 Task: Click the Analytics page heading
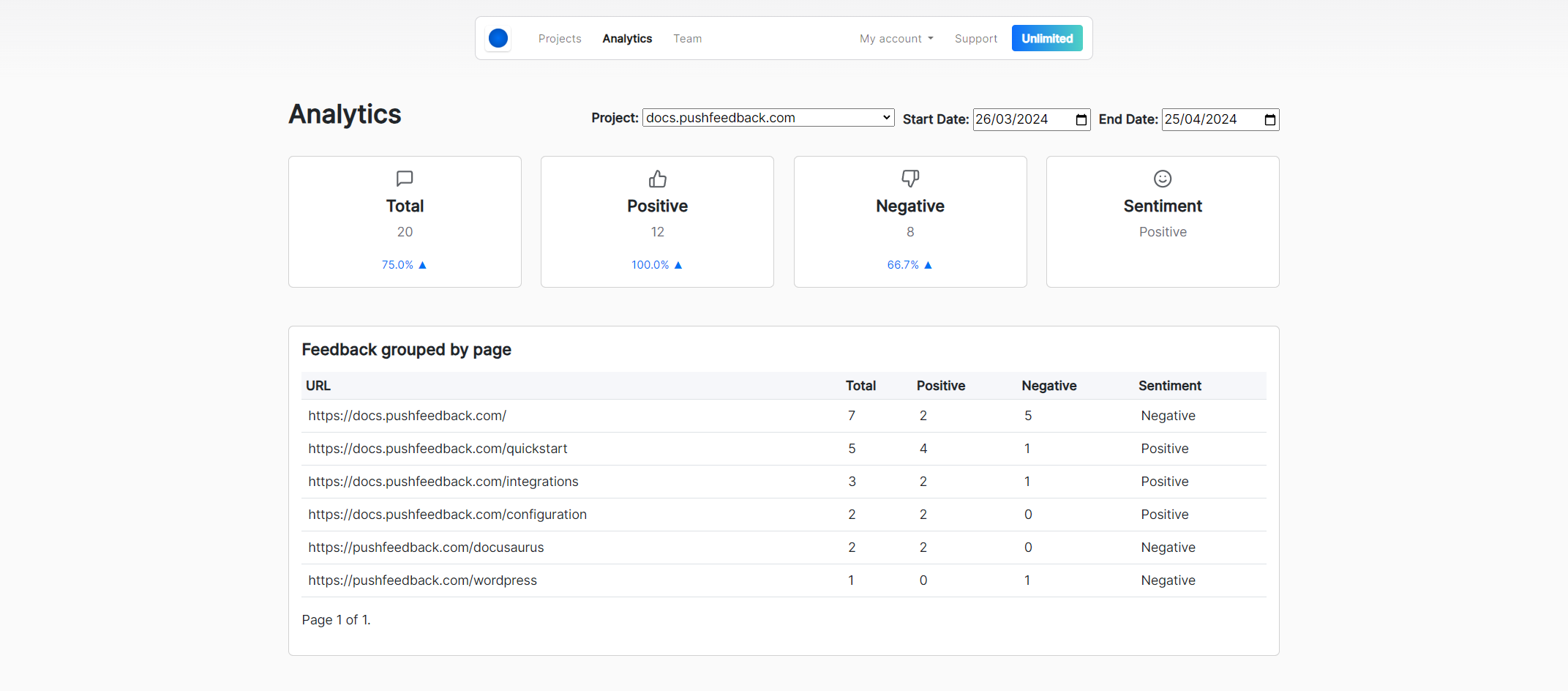(345, 114)
